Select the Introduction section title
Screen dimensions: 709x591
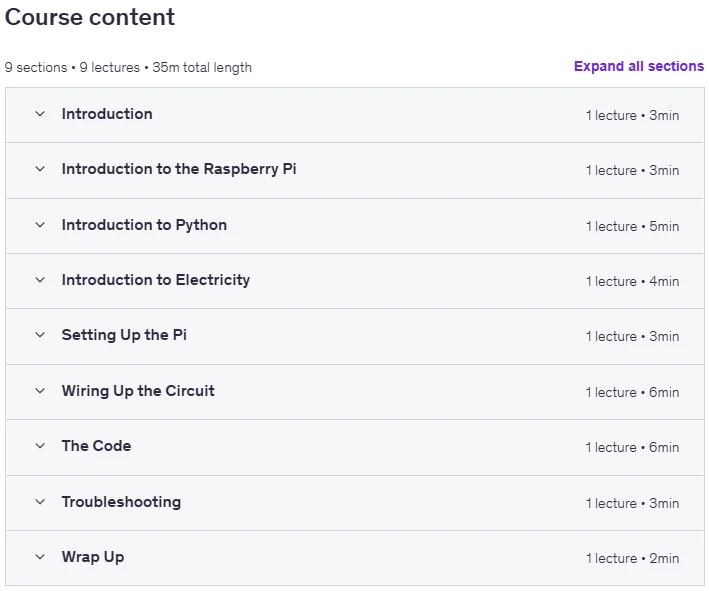click(107, 114)
